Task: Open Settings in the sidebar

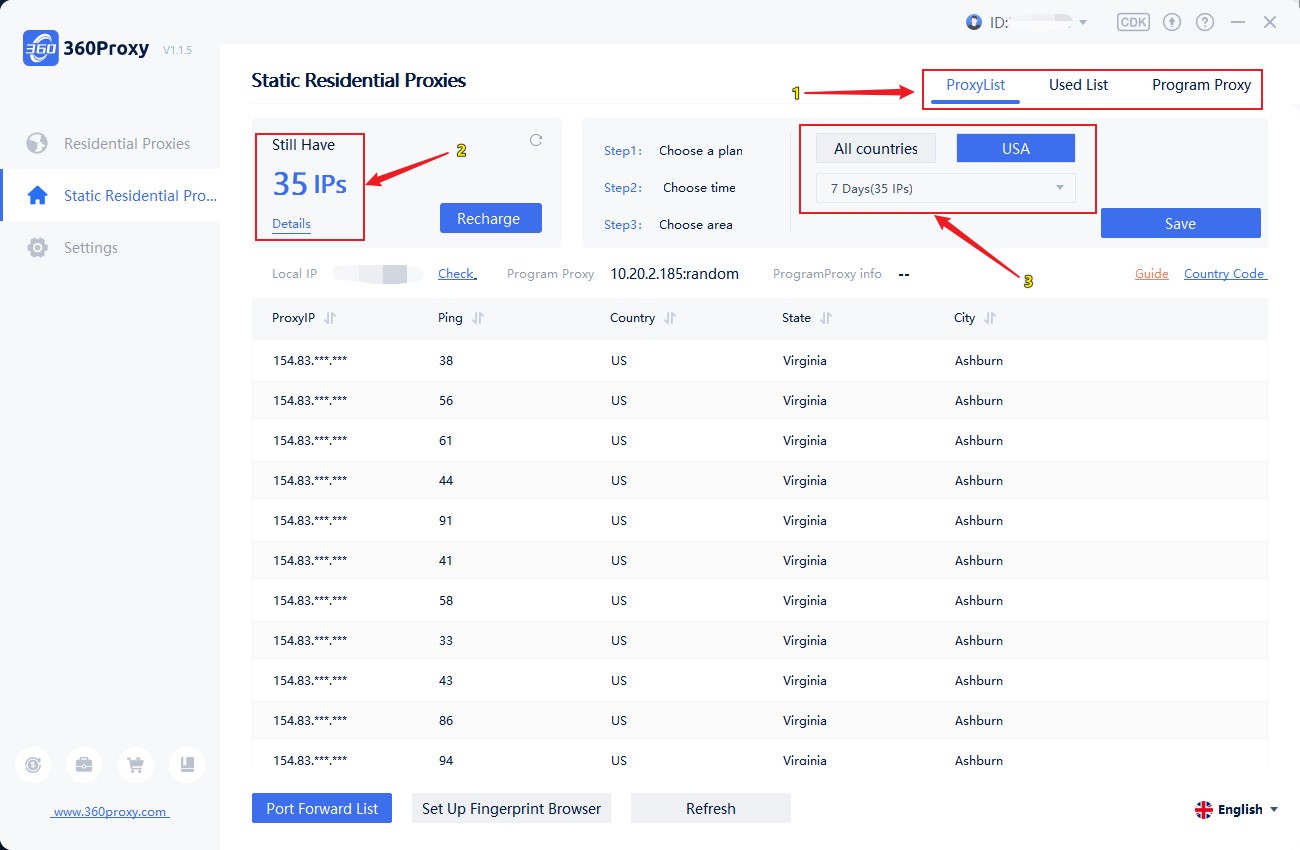Action: tap(110, 248)
